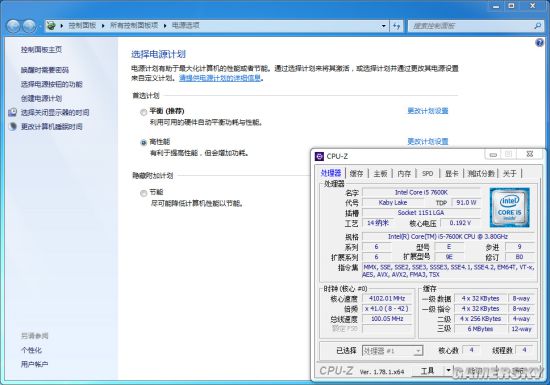Click the CPU-Z app icon in title bar
550x385 pixels.
coord(319,156)
